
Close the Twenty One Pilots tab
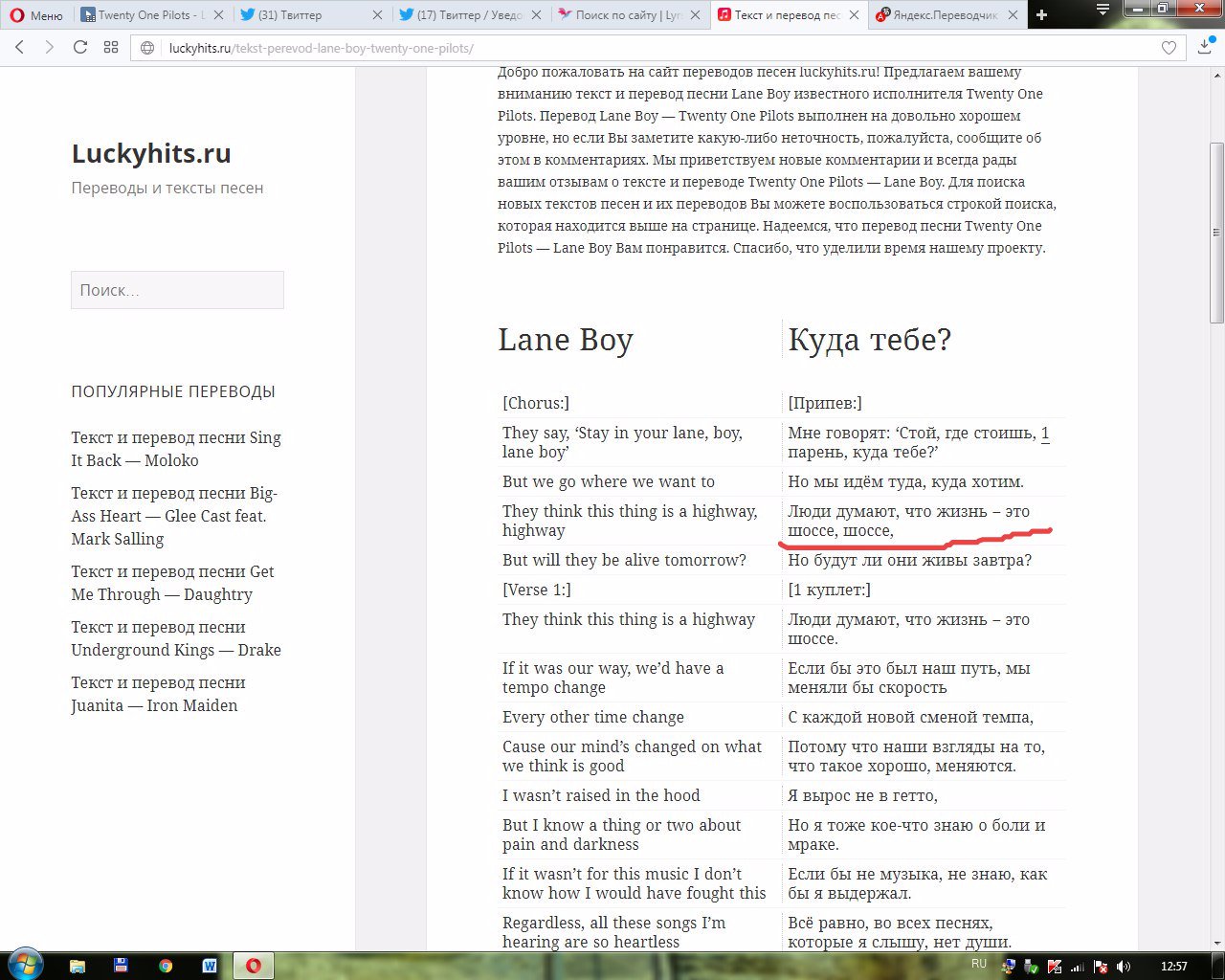coord(217,15)
